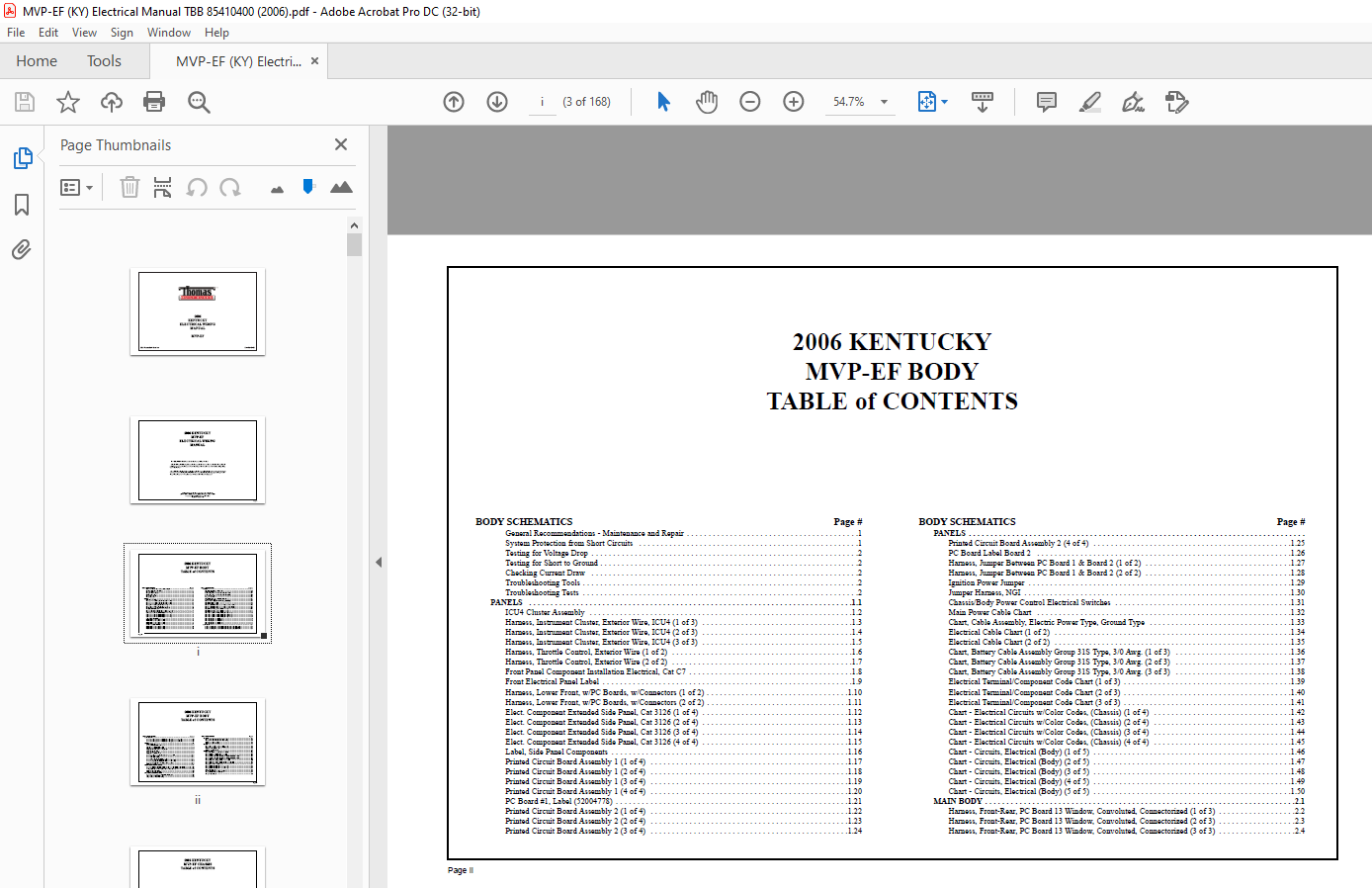Click '(3 of 168)' page count text

(586, 102)
